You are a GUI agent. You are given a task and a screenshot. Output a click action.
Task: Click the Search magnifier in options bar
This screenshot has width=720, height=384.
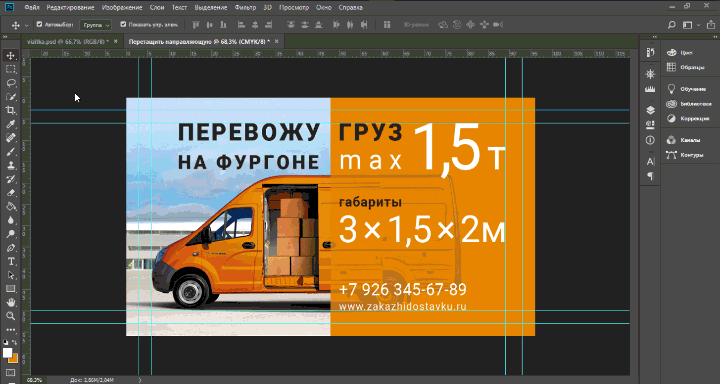click(x=671, y=25)
